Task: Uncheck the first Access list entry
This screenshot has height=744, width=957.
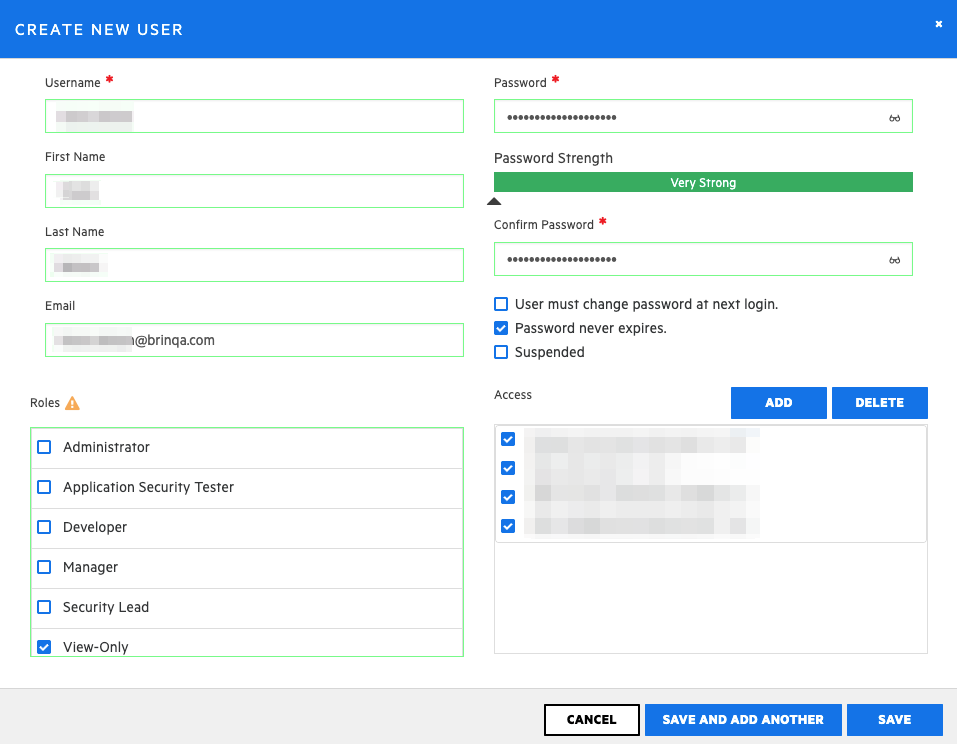Action: tap(508, 439)
